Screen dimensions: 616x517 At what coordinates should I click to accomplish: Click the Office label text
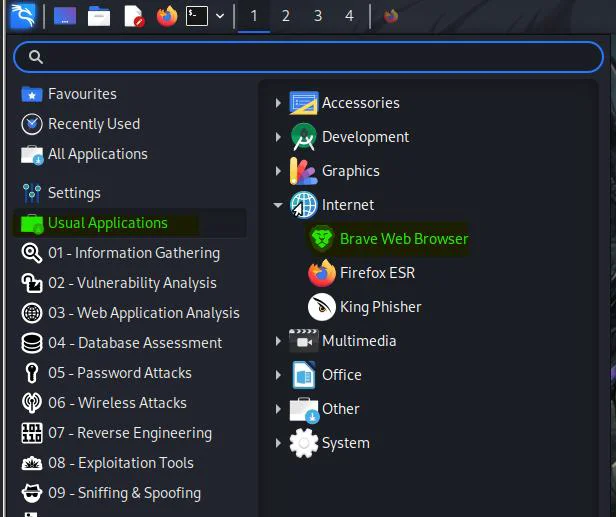click(341, 375)
